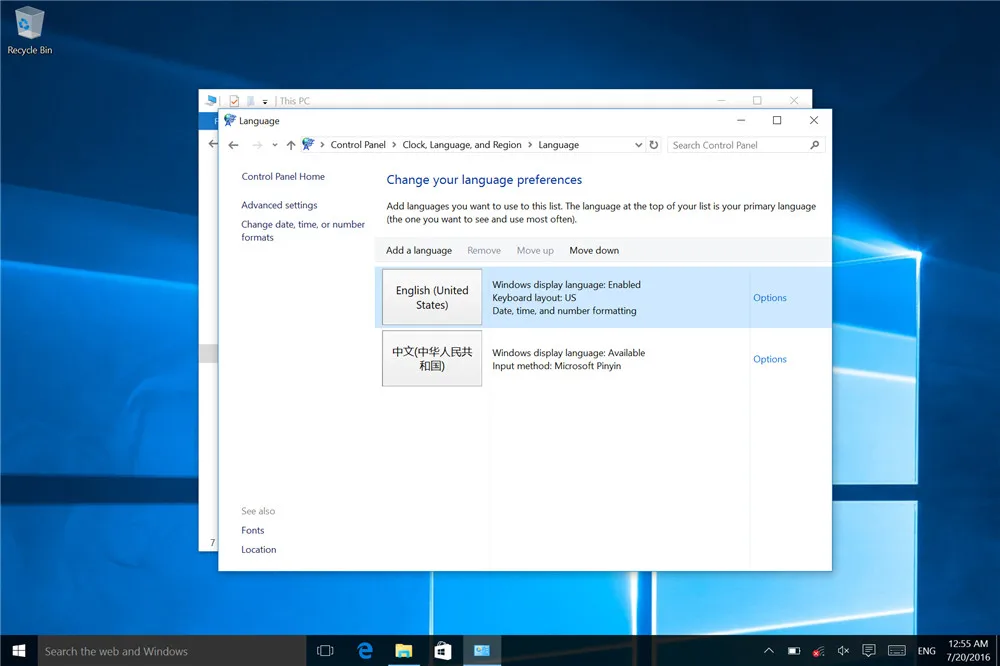Viewport: 1000px width, 666px height.
Task: Refresh the Control Panel address bar
Action: coord(654,145)
